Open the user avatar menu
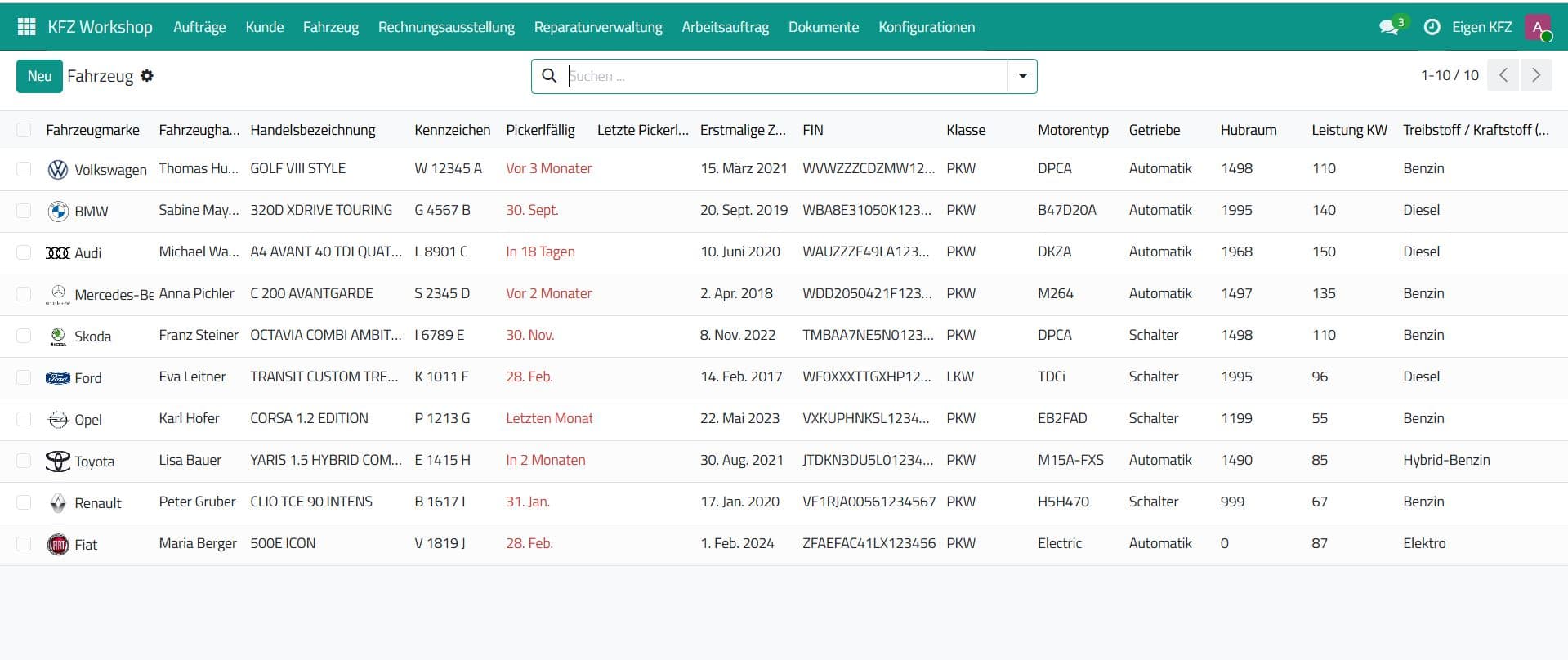The image size is (1568, 660). coord(1538,28)
